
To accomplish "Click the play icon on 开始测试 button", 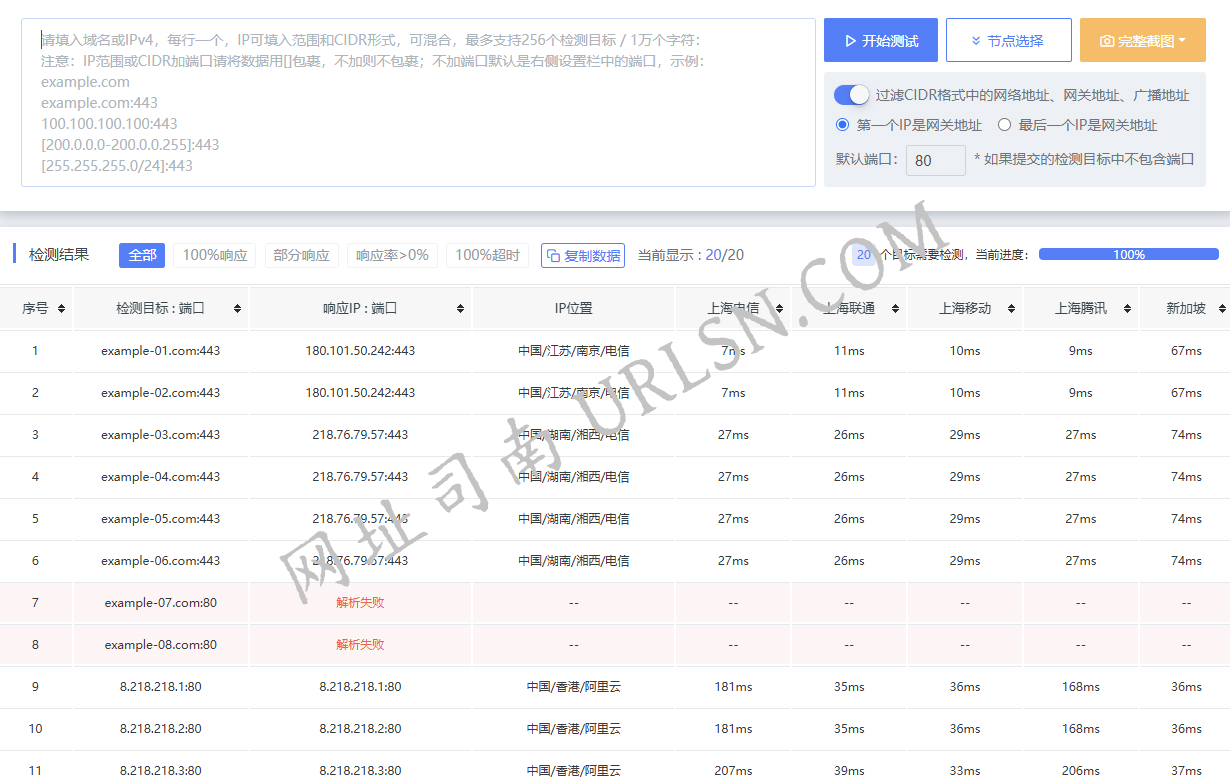I will click(x=850, y=40).
